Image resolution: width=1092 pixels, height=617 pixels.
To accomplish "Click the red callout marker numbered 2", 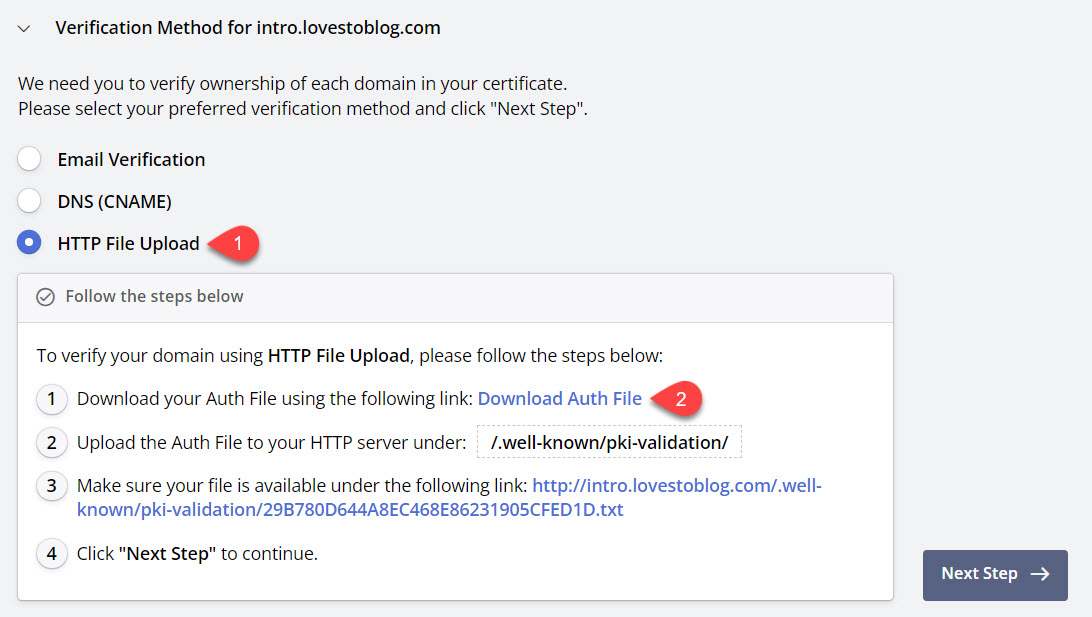I will point(679,398).
